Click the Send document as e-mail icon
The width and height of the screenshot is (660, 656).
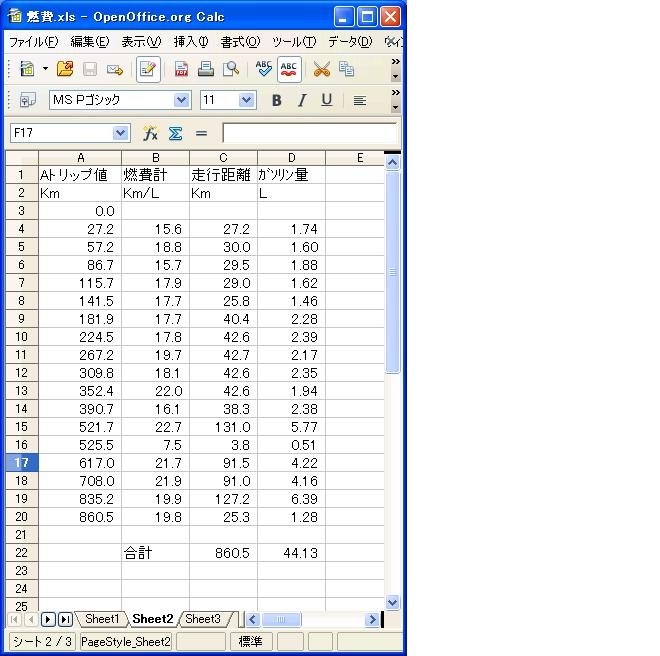coord(114,69)
